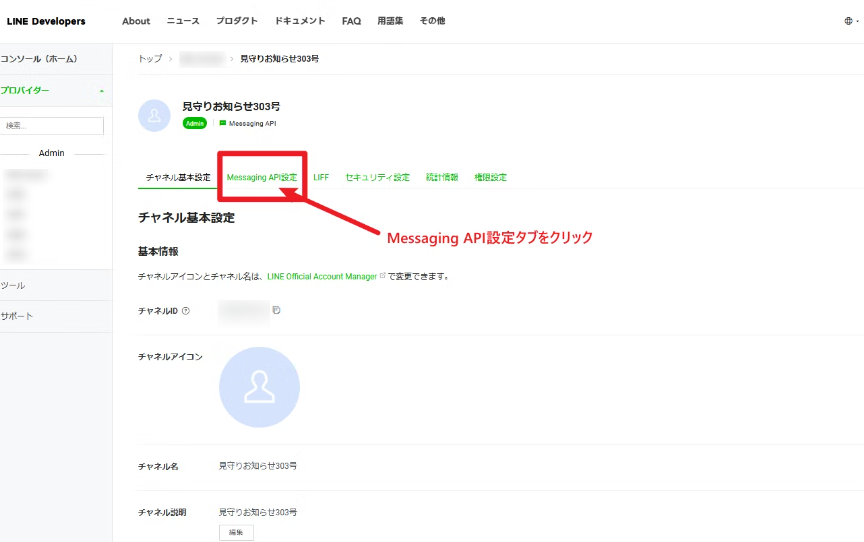Open the その他 menu
The image size is (864, 542).
433,21
